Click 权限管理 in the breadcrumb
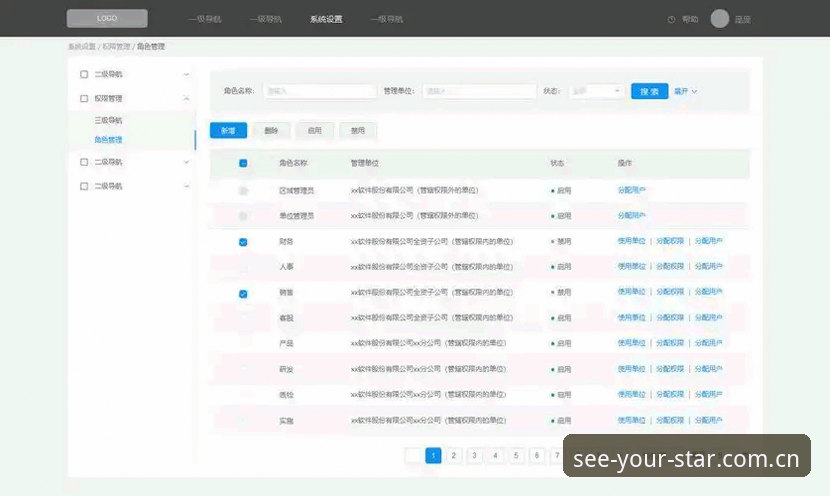This screenshot has height=496, width=830. 116,47
